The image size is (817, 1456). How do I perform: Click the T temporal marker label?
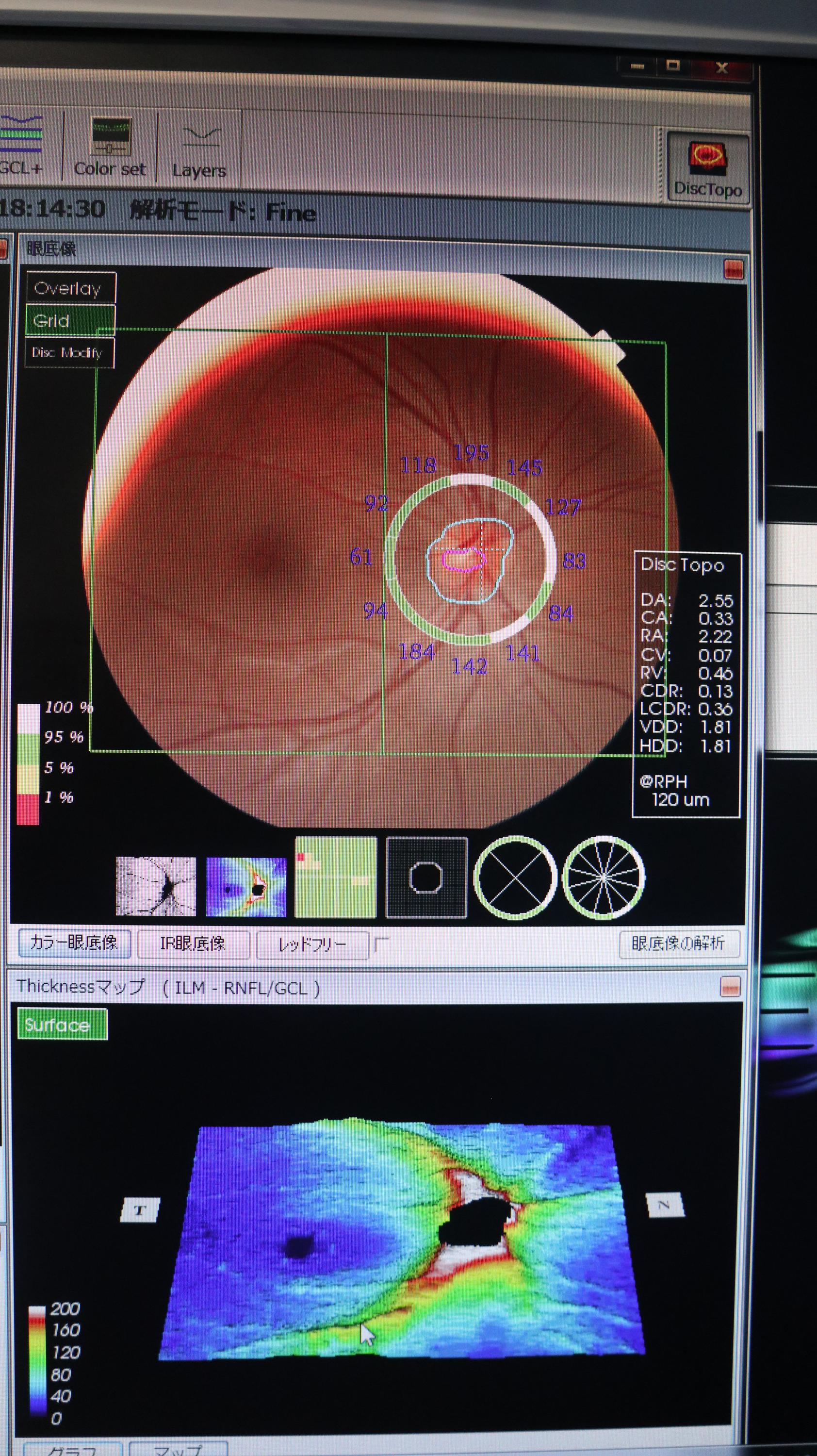click(x=140, y=1210)
